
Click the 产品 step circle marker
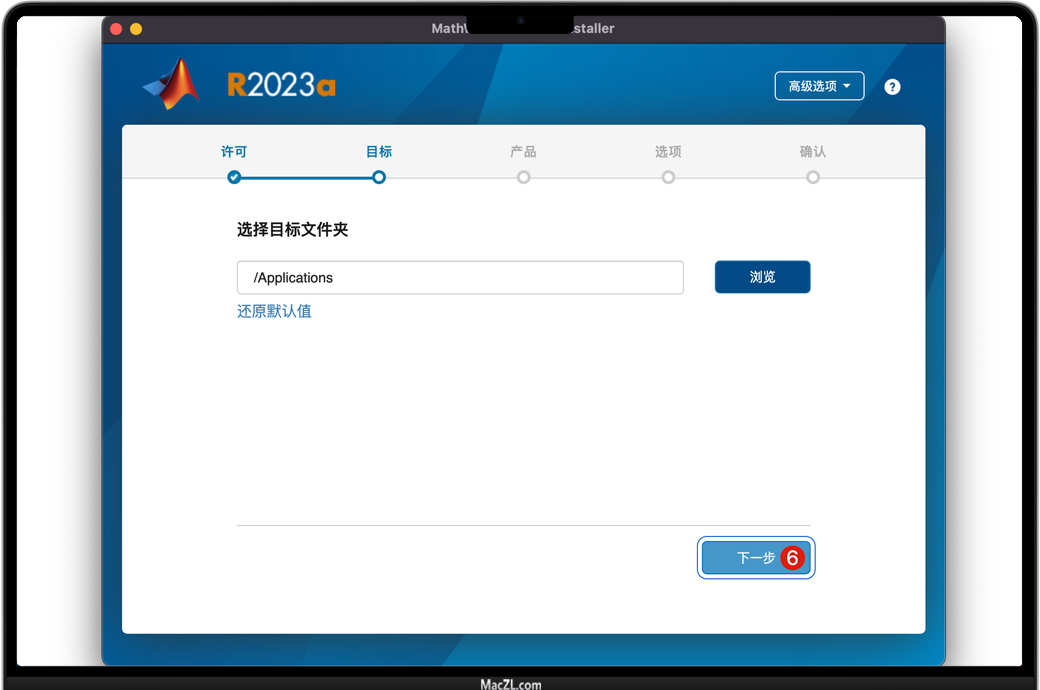[x=523, y=177]
